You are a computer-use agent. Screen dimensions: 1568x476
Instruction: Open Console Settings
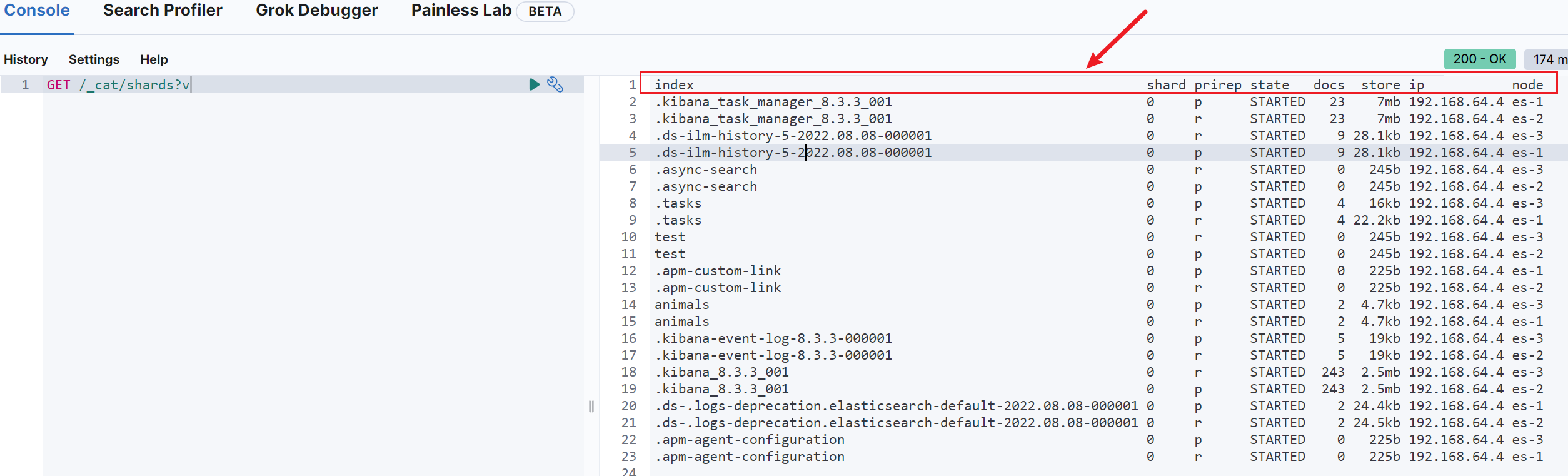coord(94,59)
